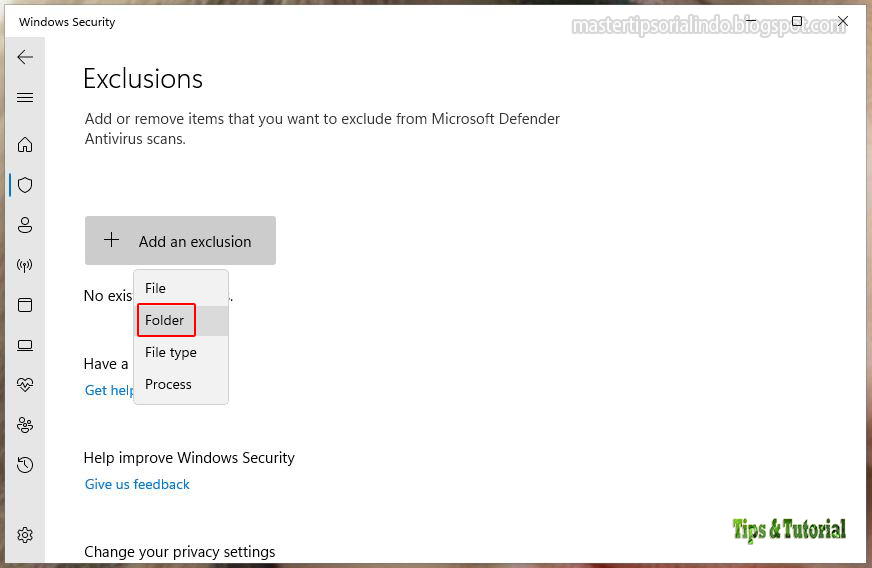This screenshot has width=872, height=568.
Task: Open the Home section
Action: point(25,145)
